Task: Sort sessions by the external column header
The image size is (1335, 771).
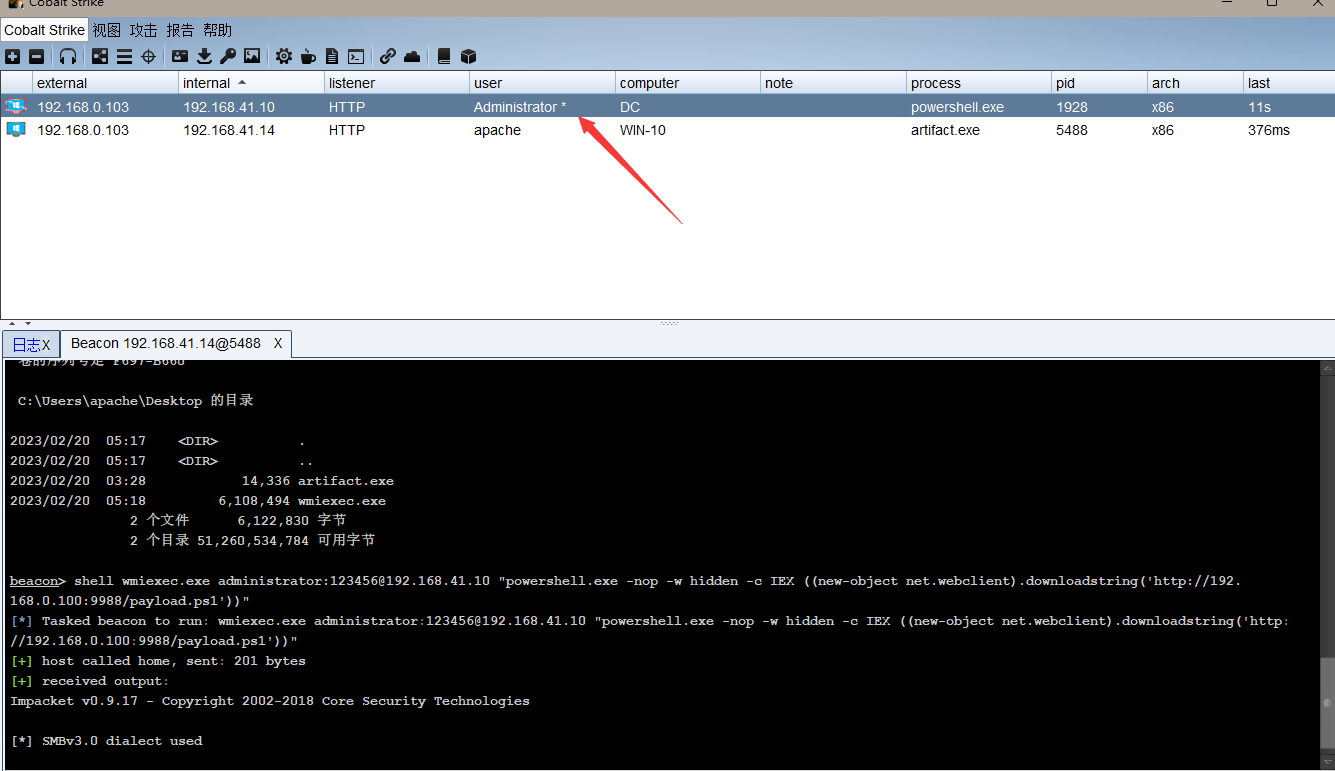Action: pyautogui.click(x=106, y=83)
